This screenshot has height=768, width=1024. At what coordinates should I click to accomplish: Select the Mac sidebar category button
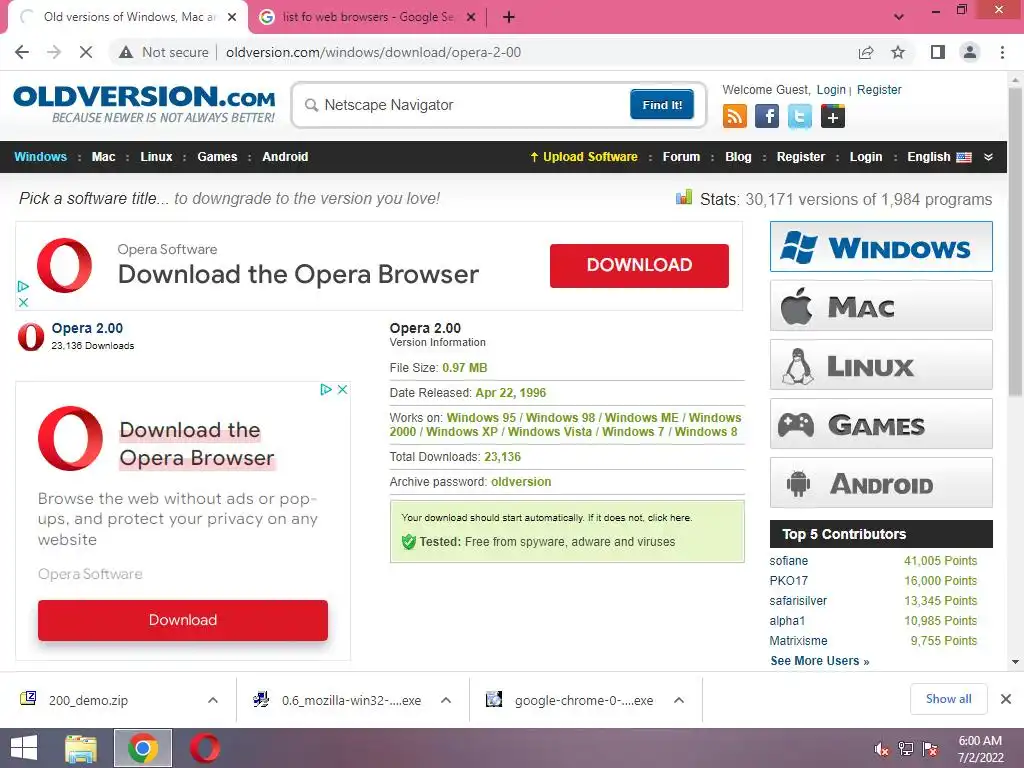(881, 306)
